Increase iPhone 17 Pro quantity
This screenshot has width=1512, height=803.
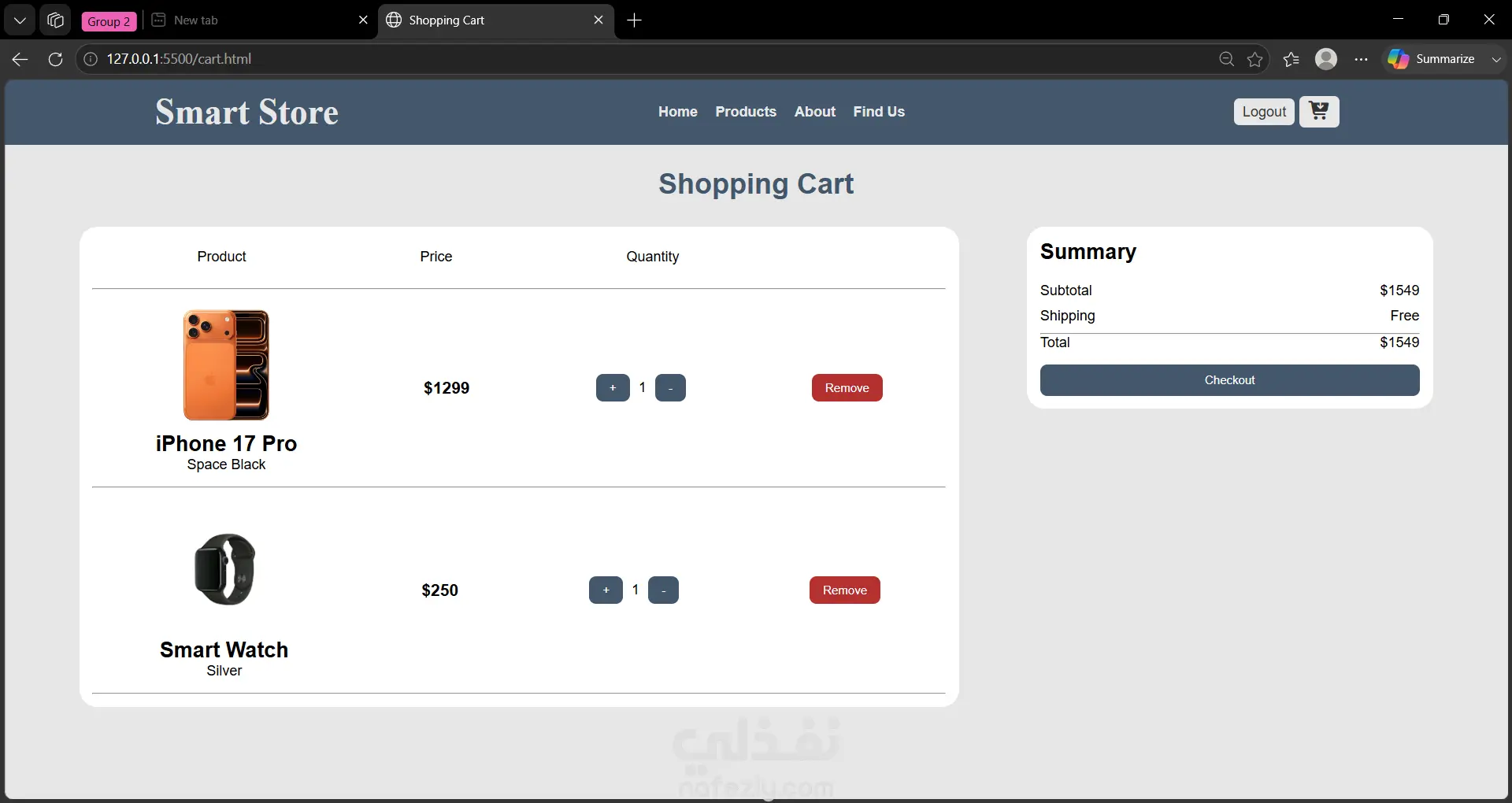(x=613, y=388)
